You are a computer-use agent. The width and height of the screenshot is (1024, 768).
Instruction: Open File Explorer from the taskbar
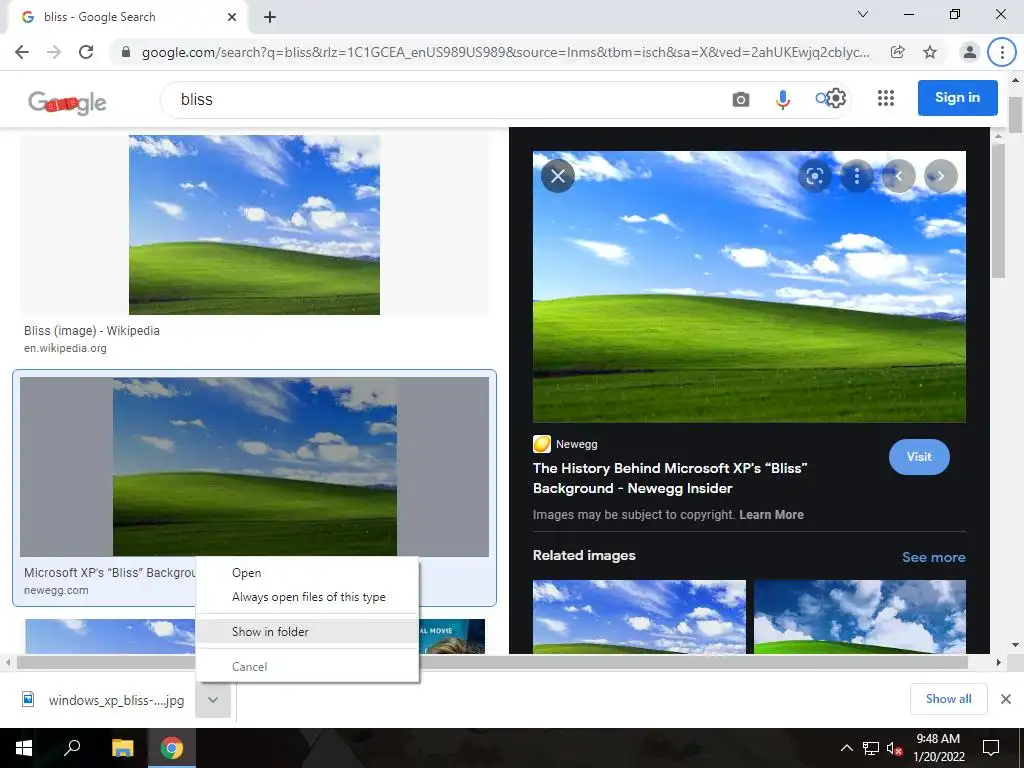point(122,748)
